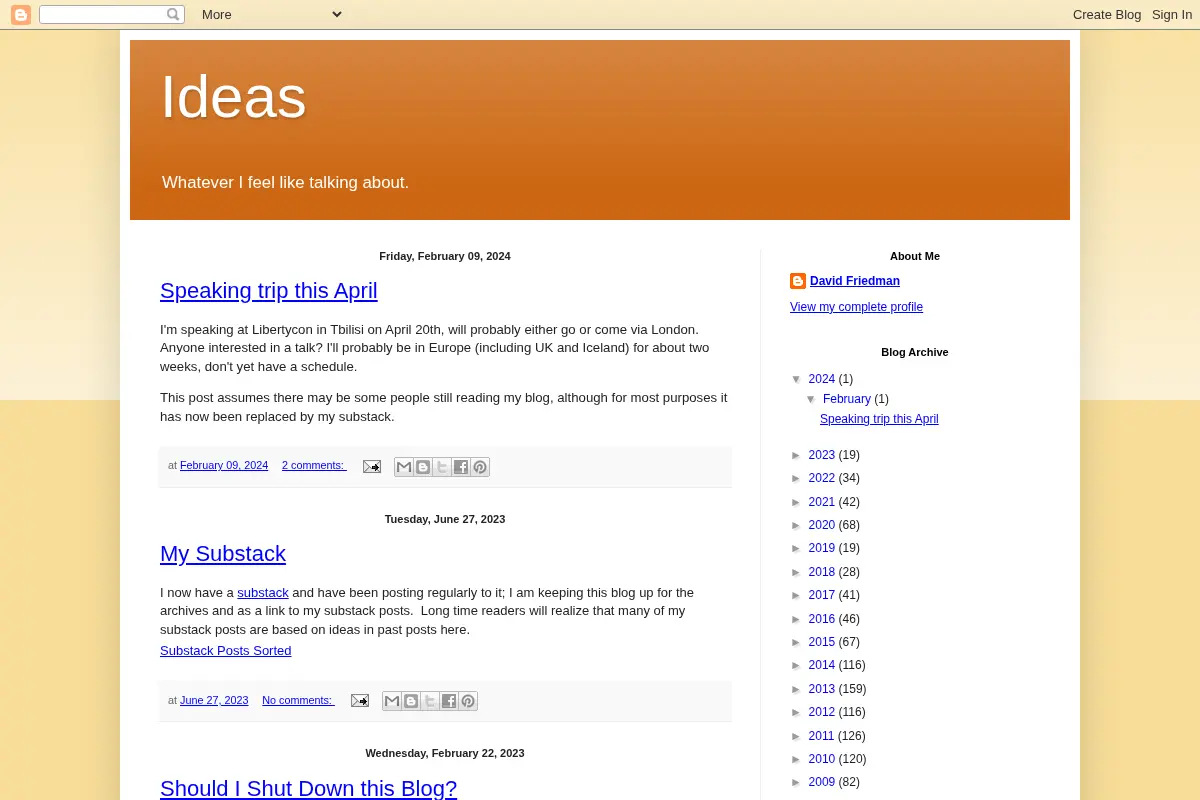Click the February 09, 2024 timestamp link
Viewport: 1200px width, 800px height.
tap(224, 465)
